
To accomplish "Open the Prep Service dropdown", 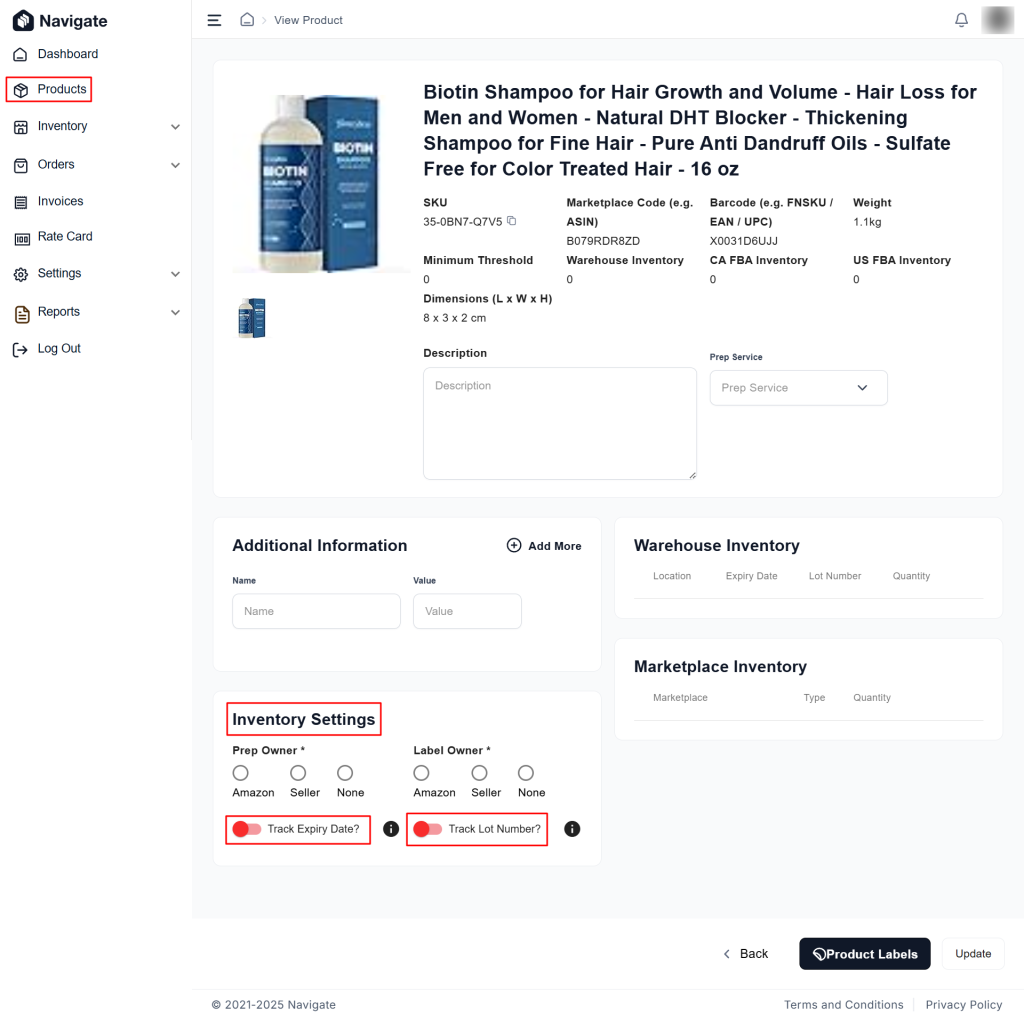I will (x=798, y=388).
